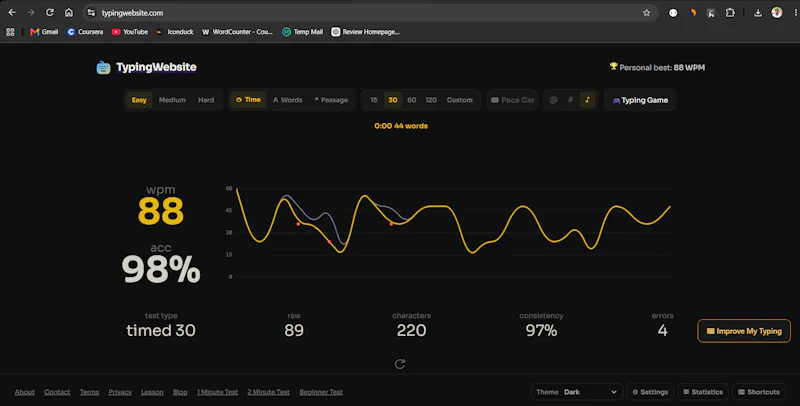The width and height of the screenshot is (800, 406).
Task: Open the Gmail bookmark
Action: tap(44, 32)
